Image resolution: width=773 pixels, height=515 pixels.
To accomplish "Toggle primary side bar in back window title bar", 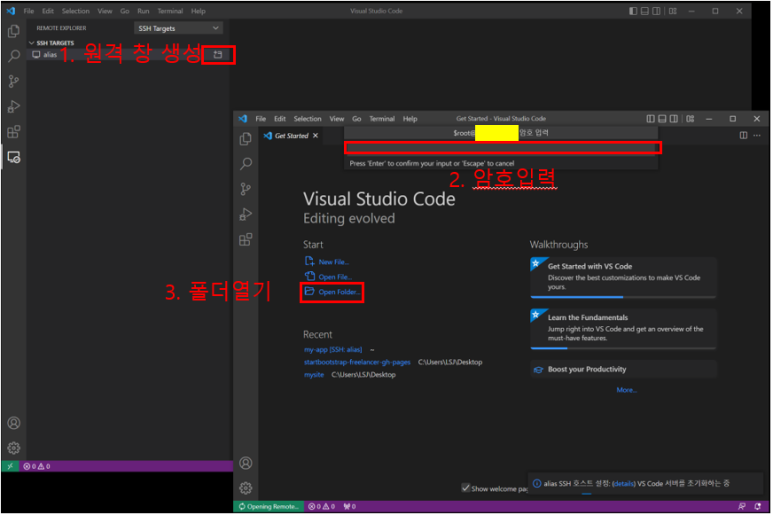I will click(x=633, y=11).
